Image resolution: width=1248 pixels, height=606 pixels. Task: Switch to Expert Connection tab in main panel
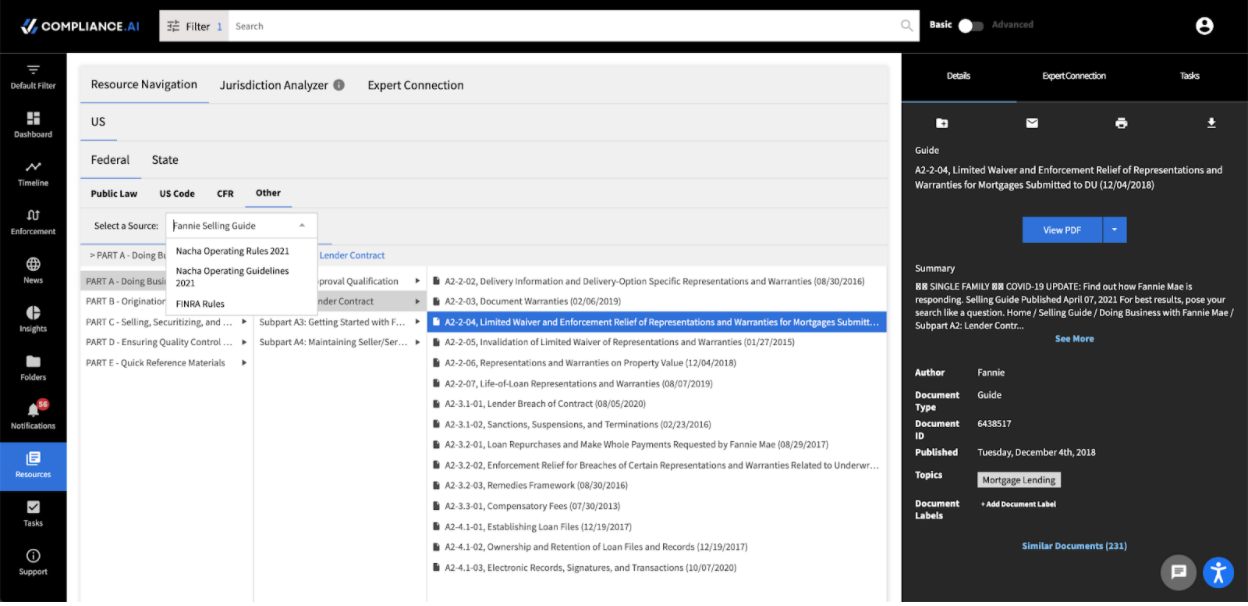416,85
